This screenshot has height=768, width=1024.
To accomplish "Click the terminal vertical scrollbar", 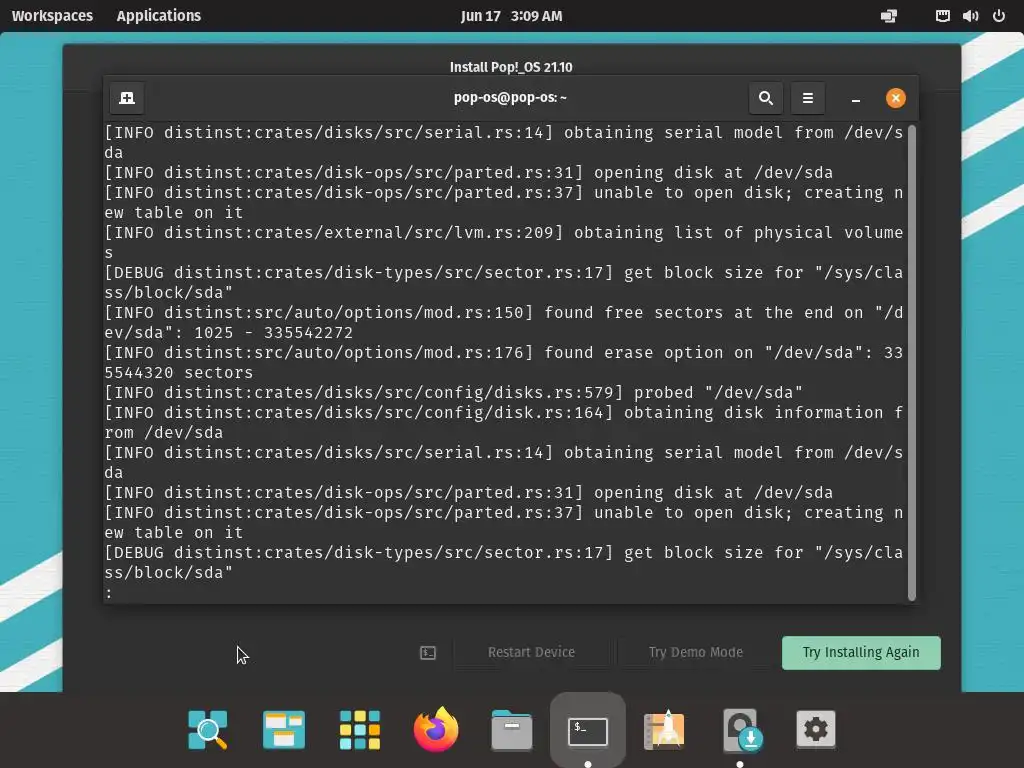I will pos(912,362).
